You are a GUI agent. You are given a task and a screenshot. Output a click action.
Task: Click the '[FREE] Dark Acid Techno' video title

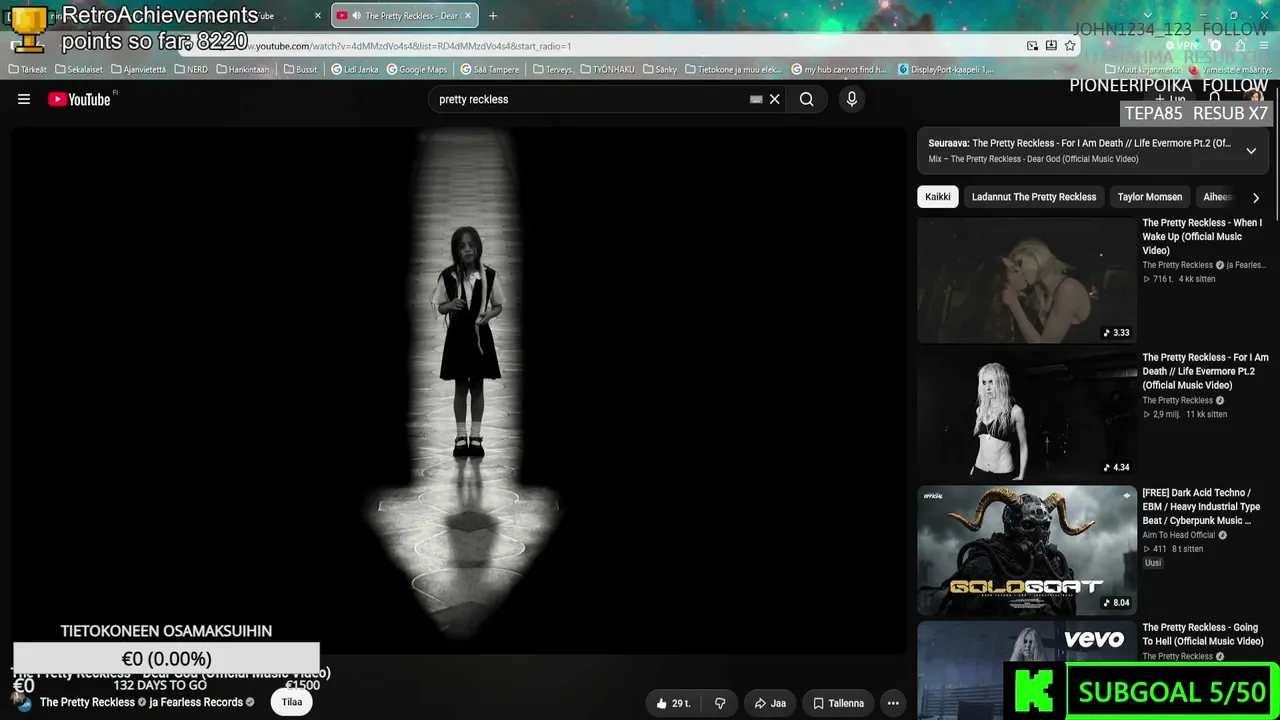click(1201, 507)
